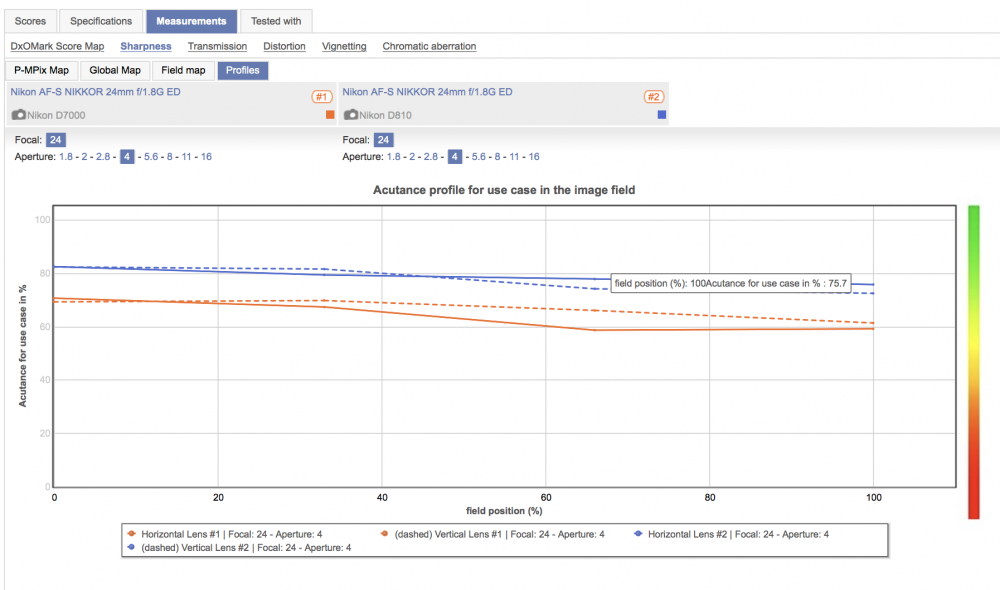Image resolution: width=1000 pixels, height=590 pixels.
Task: Open the Tested with tab
Action: pyautogui.click(x=276, y=21)
